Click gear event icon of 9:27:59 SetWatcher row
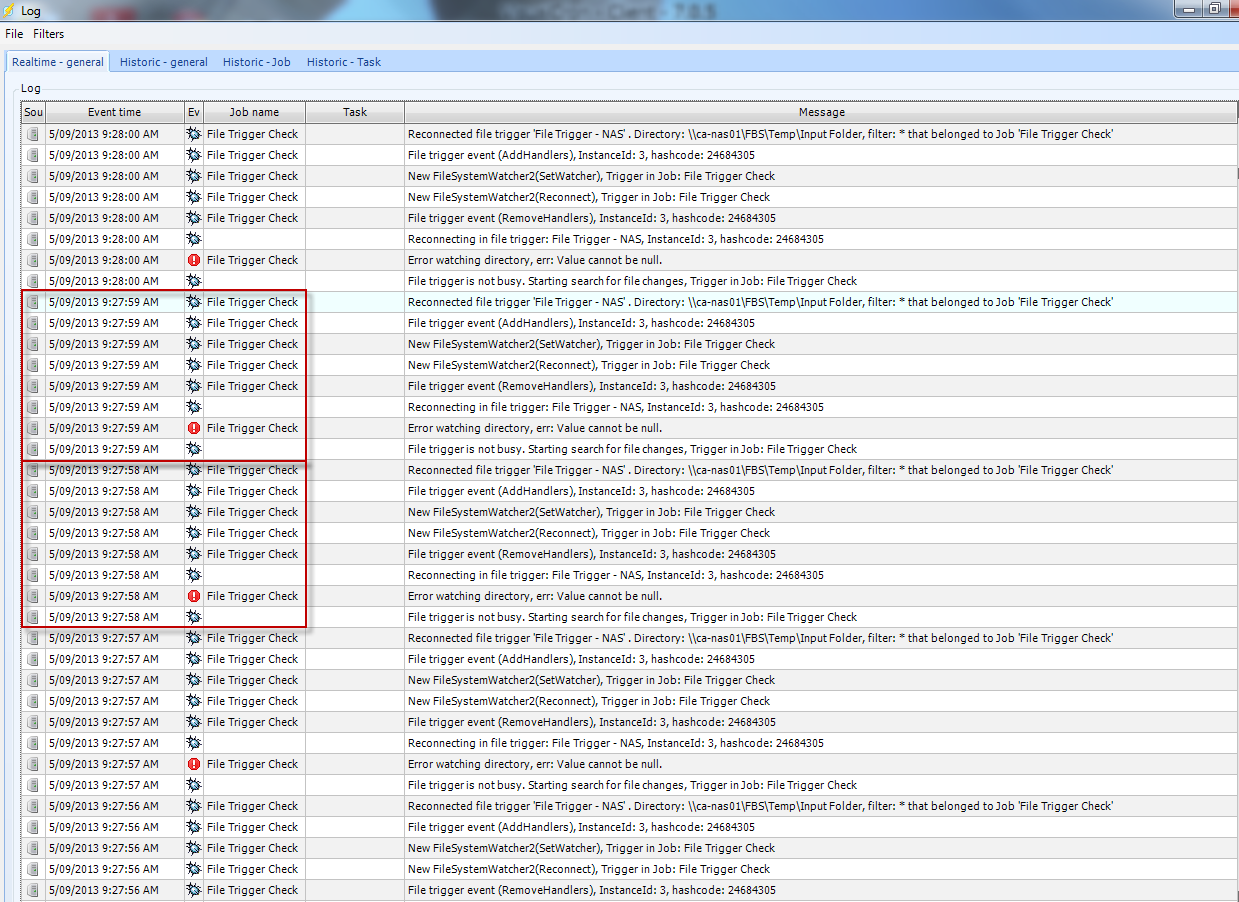The width and height of the screenshot is (1239, 902). click(x=194, y=344)
